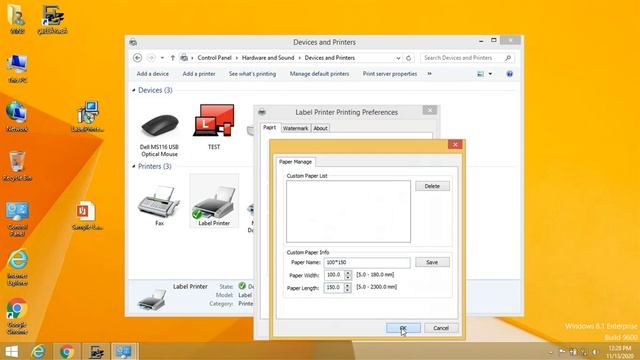Open the Network desktop icon
This screenshot has height=360, width=640.
17,117
